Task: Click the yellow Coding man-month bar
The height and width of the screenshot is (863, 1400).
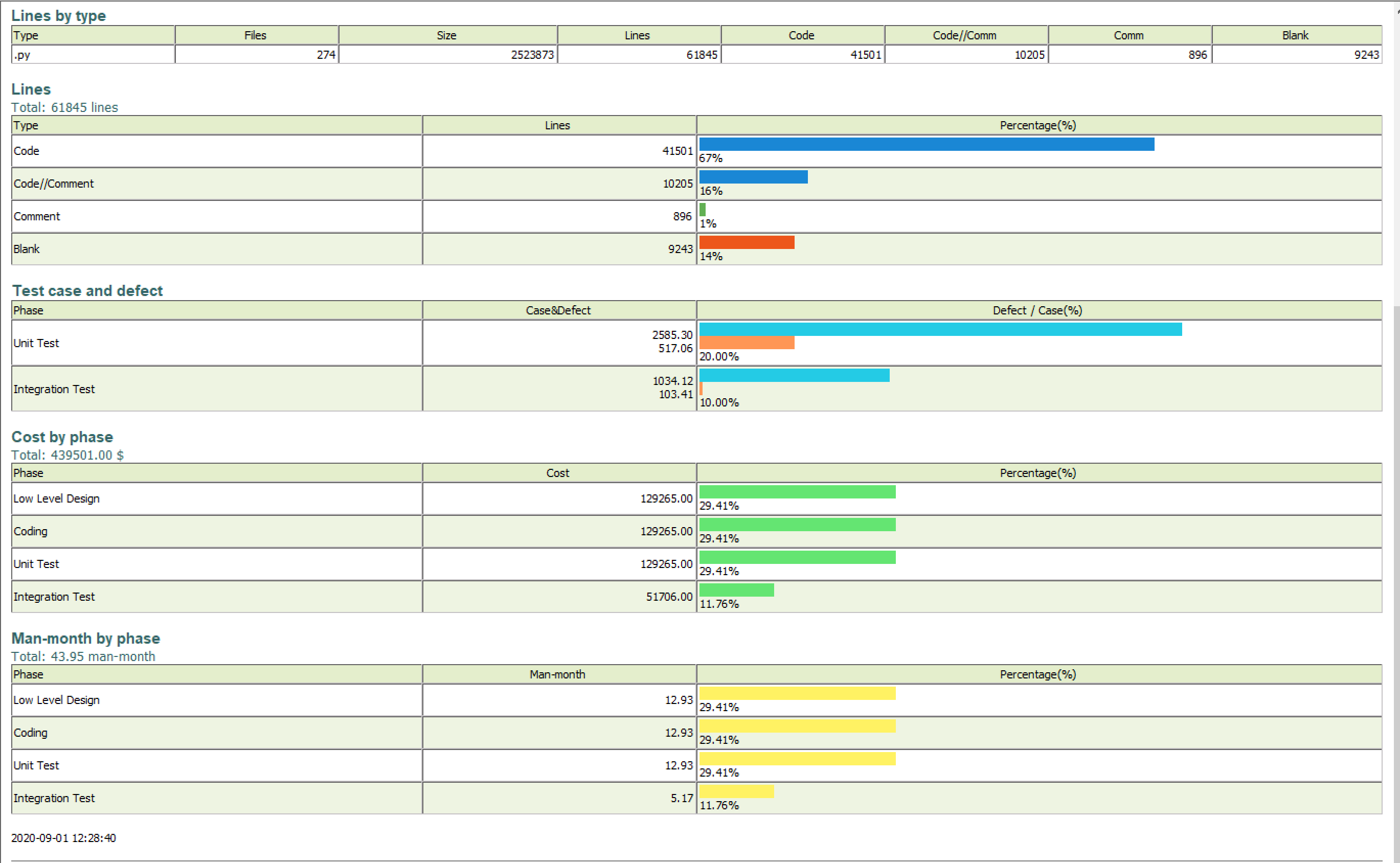Action: point(797,726)
